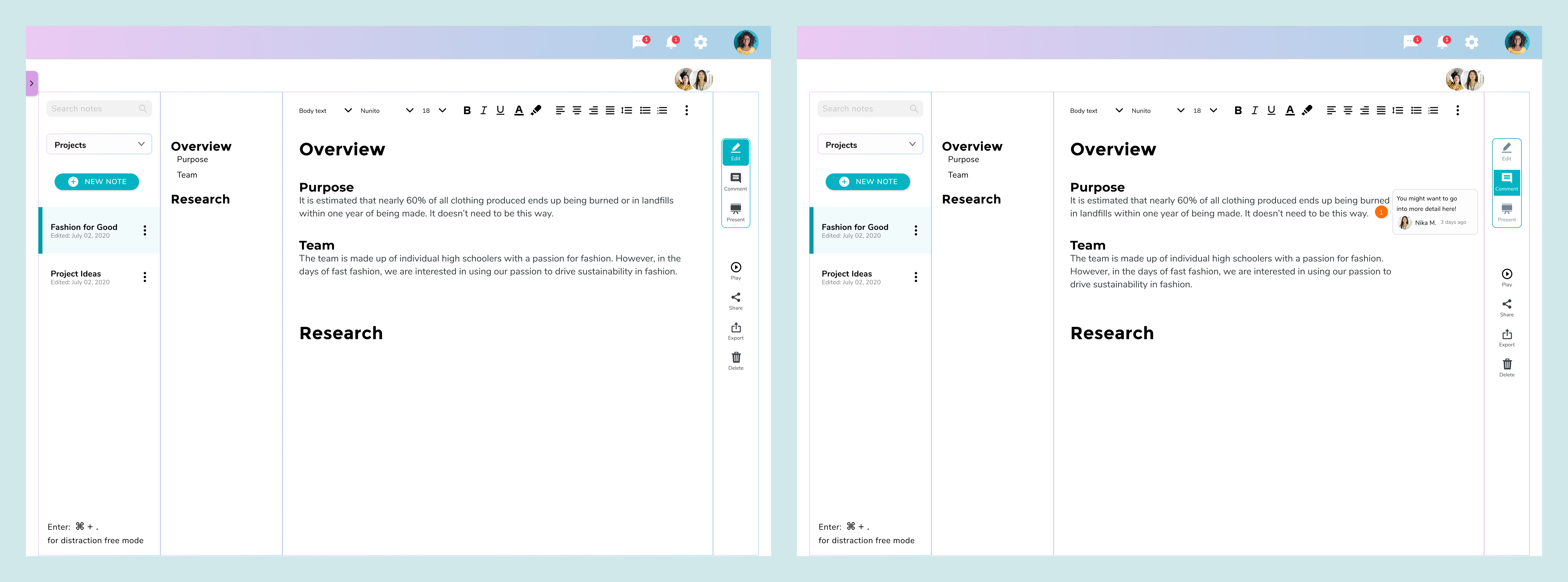This screenshot has height=582, width=1568.
Task: Insert numbered list in left screen toolbar
Action: coord(662,110)
